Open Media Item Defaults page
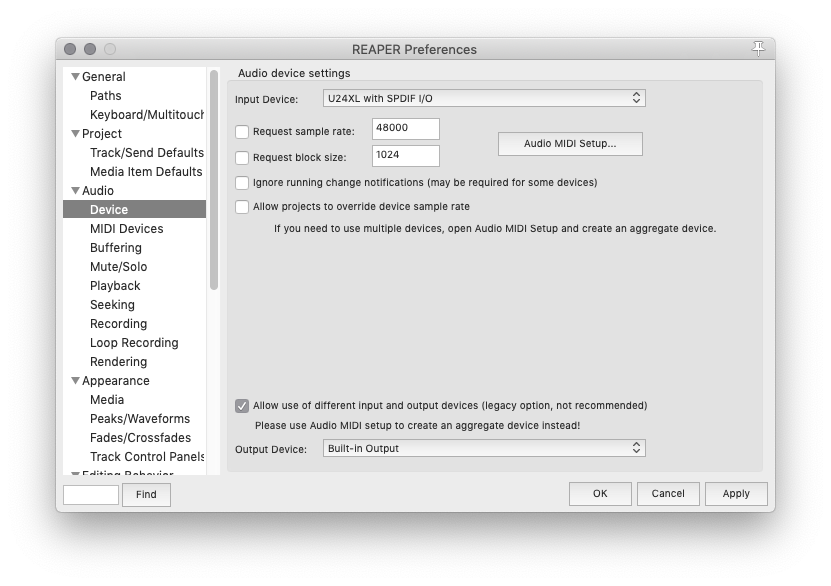 point(146,172)
